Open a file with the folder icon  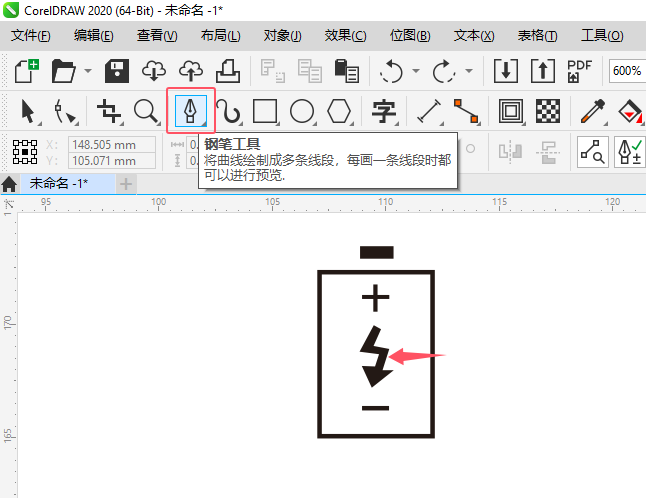click(x=63, y=71)
